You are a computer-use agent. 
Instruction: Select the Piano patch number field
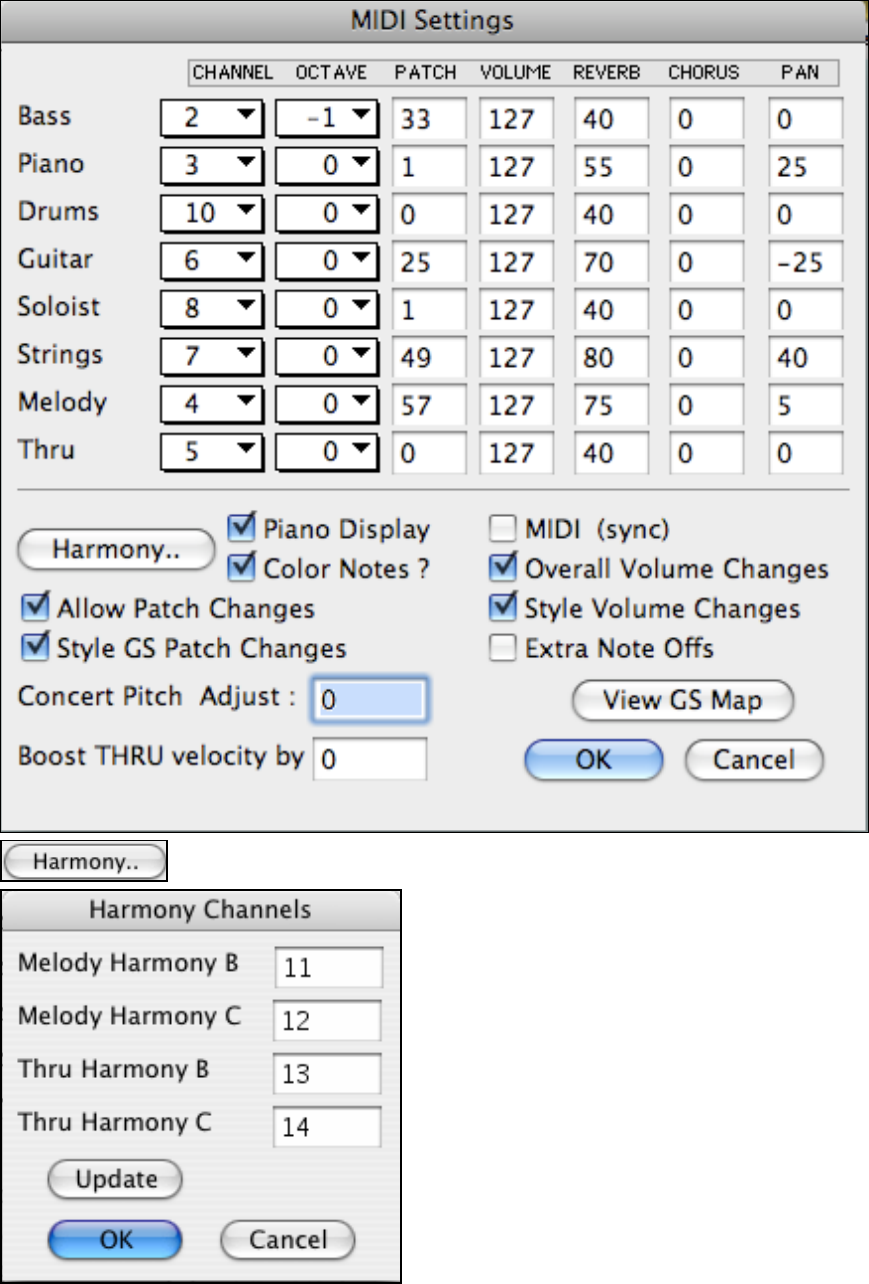[429, 167]
